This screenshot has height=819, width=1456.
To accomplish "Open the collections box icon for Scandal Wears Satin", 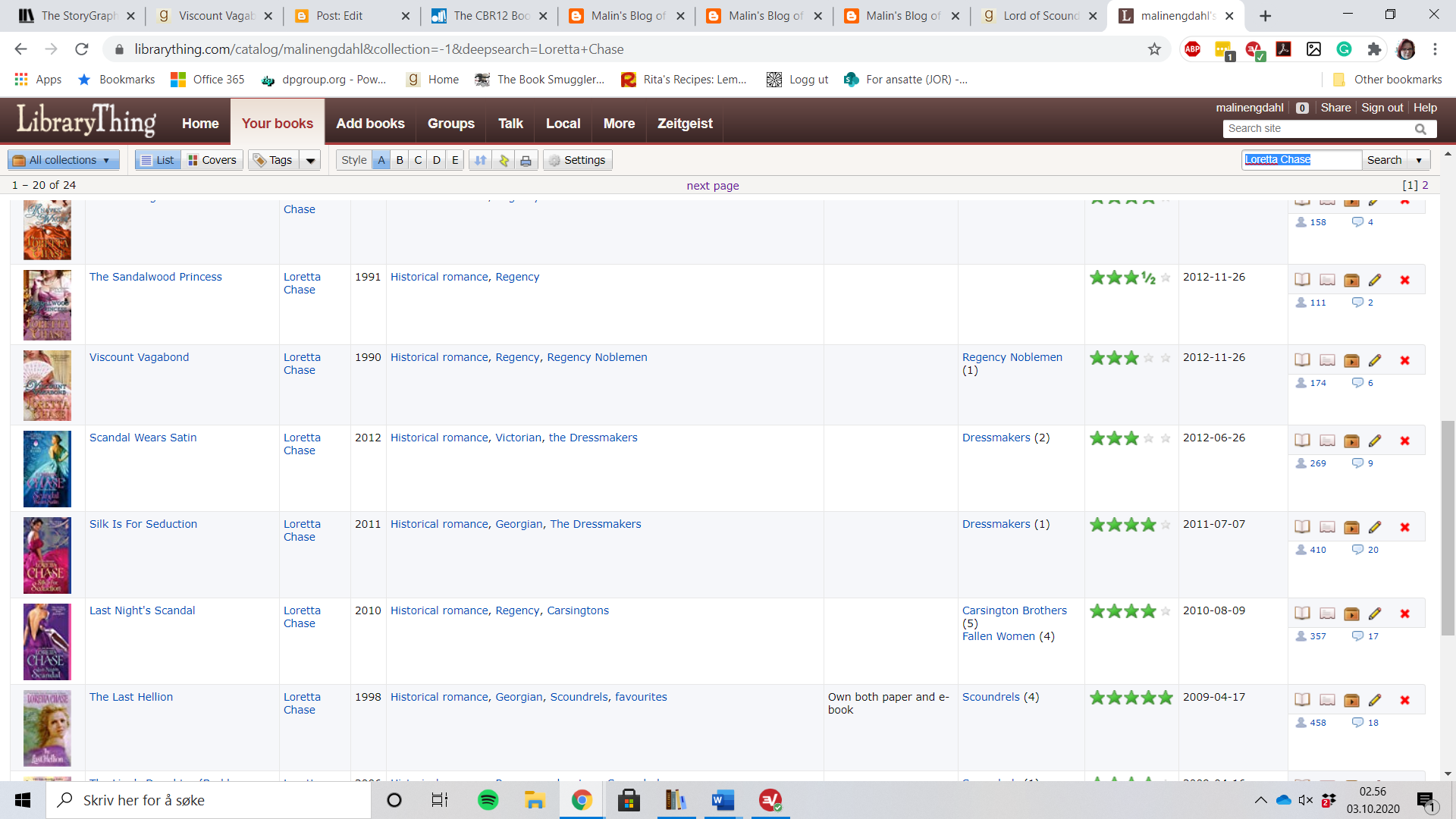I will 1351,441.
